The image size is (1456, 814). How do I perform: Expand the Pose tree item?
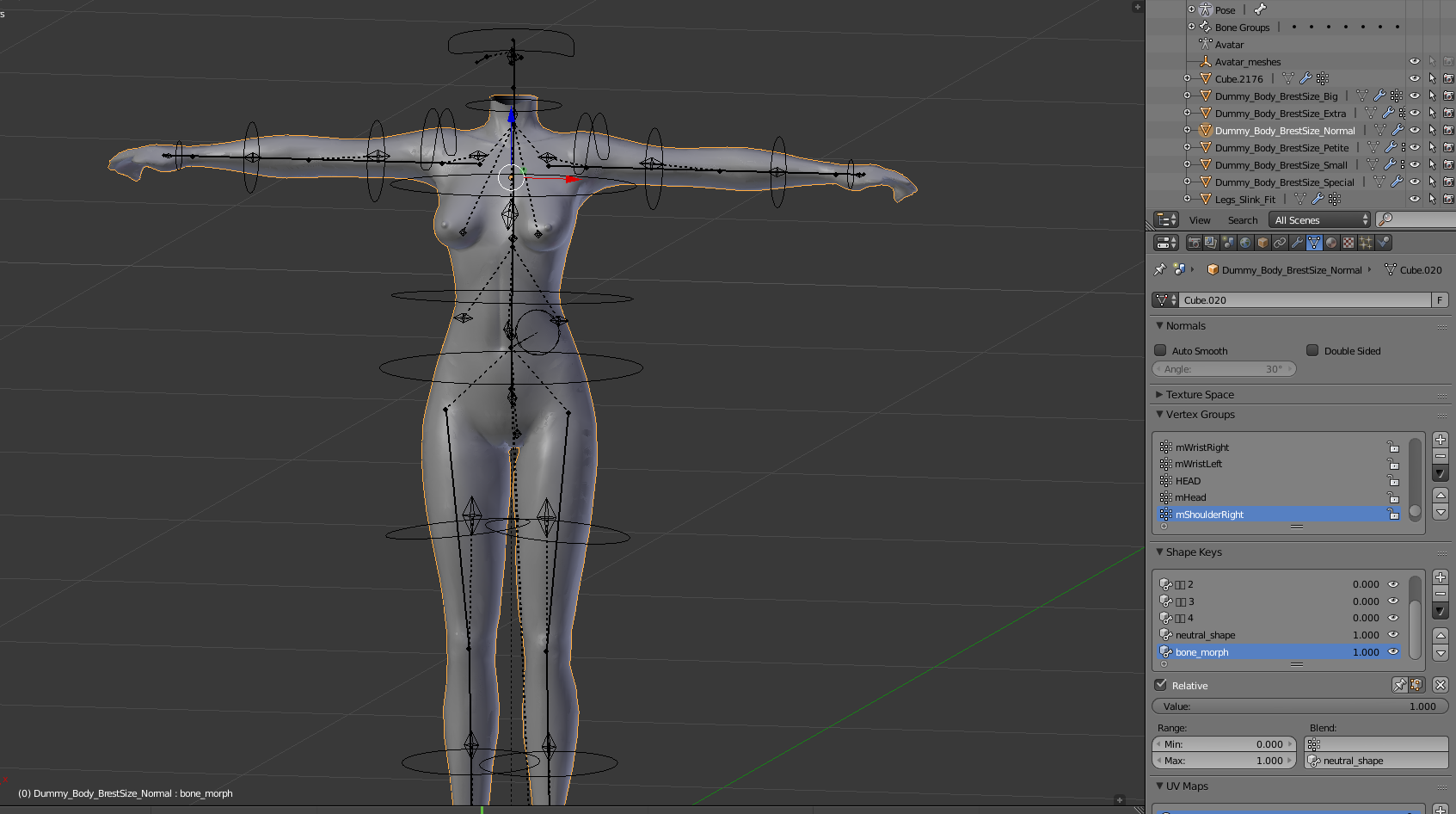(1191, 9)
